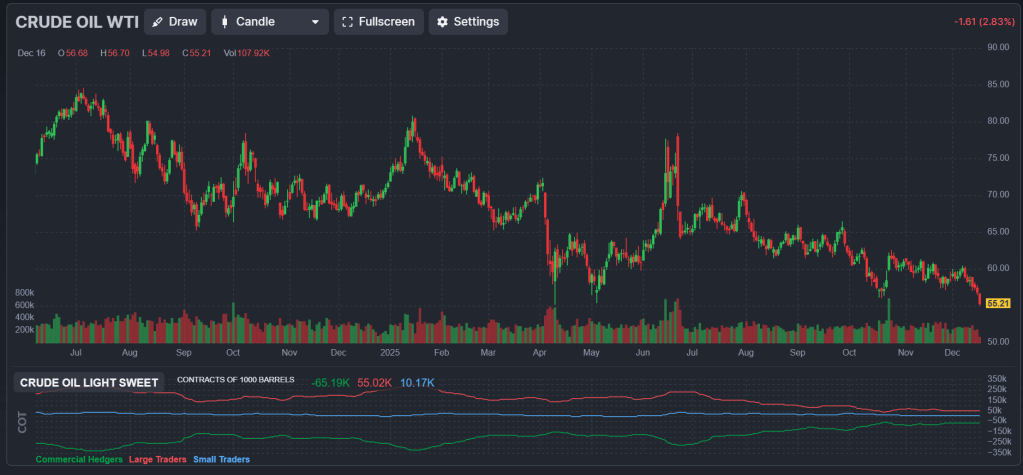Image resolution: width=1023 pixels, height=475 pixels.
Task: Click the green -65.19K hedgers value
Action: (330, 383)
